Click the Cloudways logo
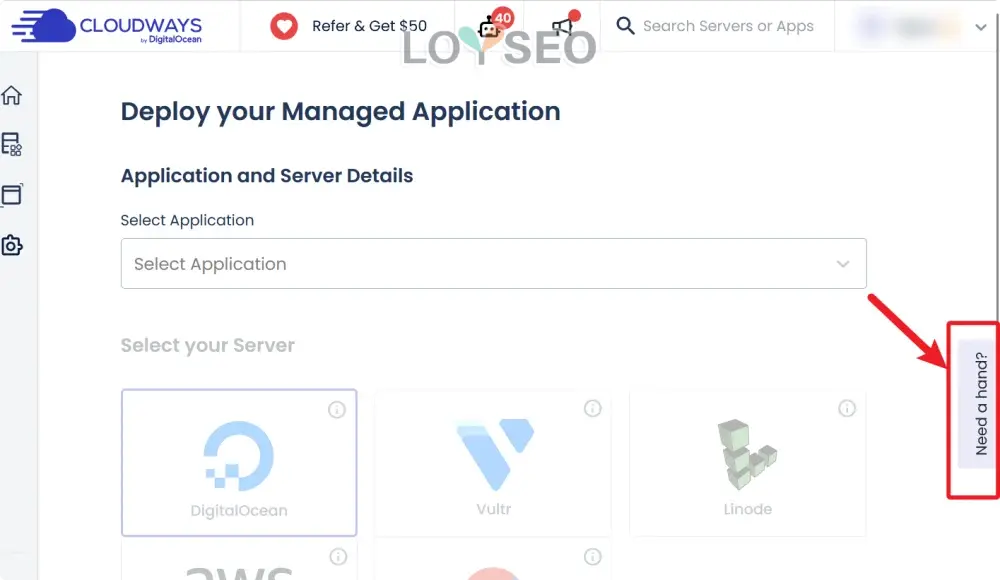 coord(107,26)
